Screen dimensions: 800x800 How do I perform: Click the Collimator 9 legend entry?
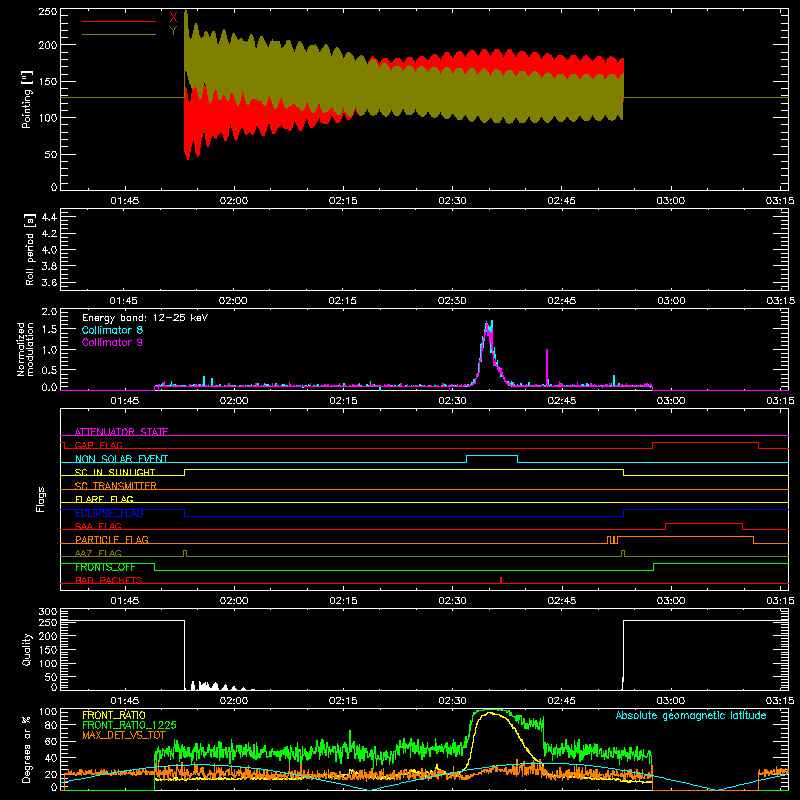[112, 342]
